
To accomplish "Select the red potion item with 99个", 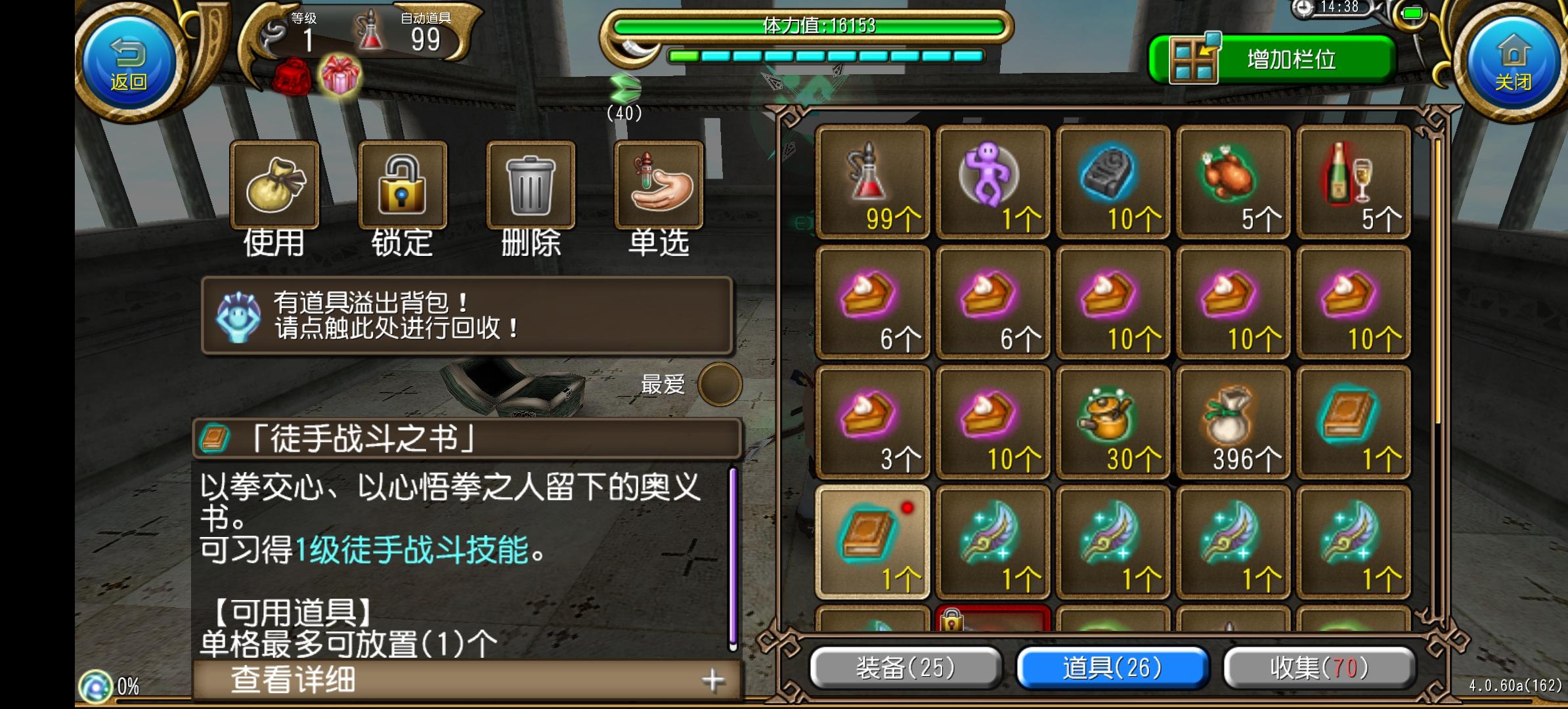I will tap(872, 182).
